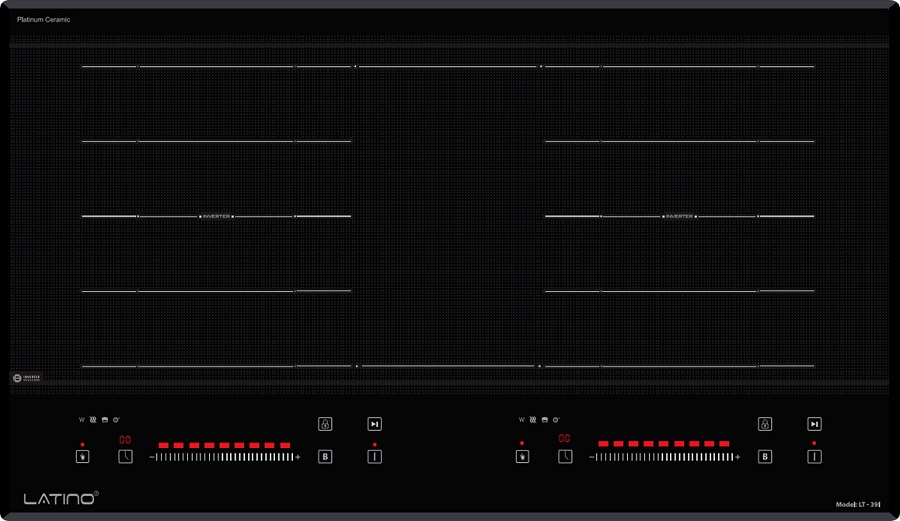Click the Model: LT-391 text

pos(858,504)
